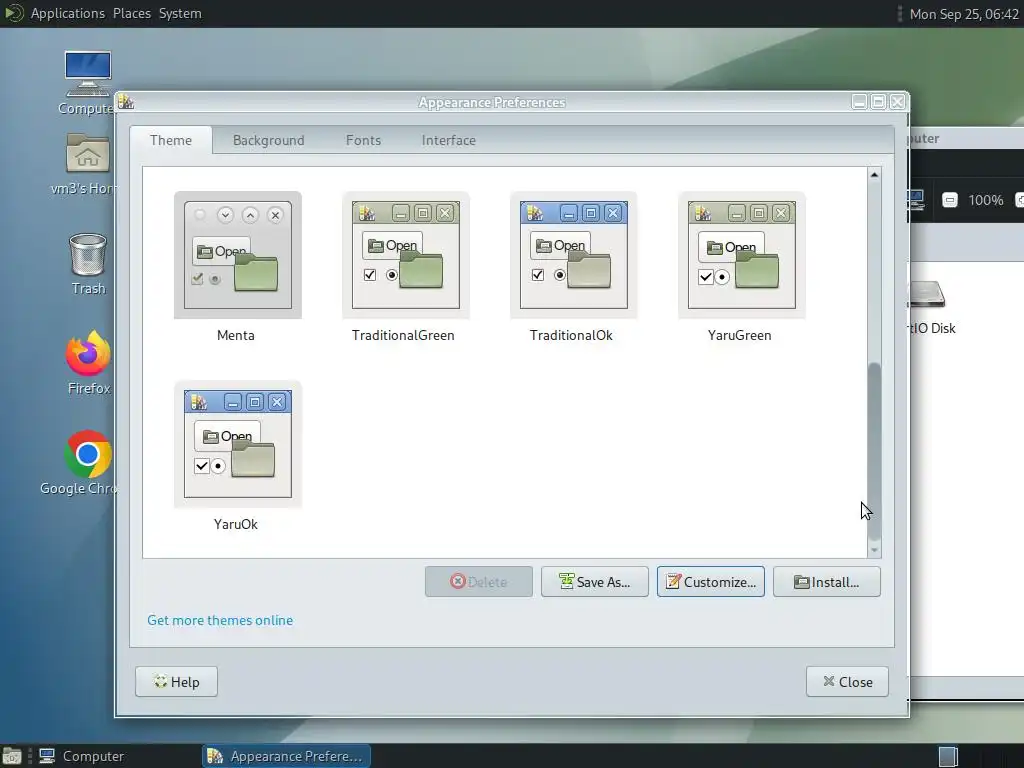Click the workspace switcher in bottom panel

[x=948, y=756]
